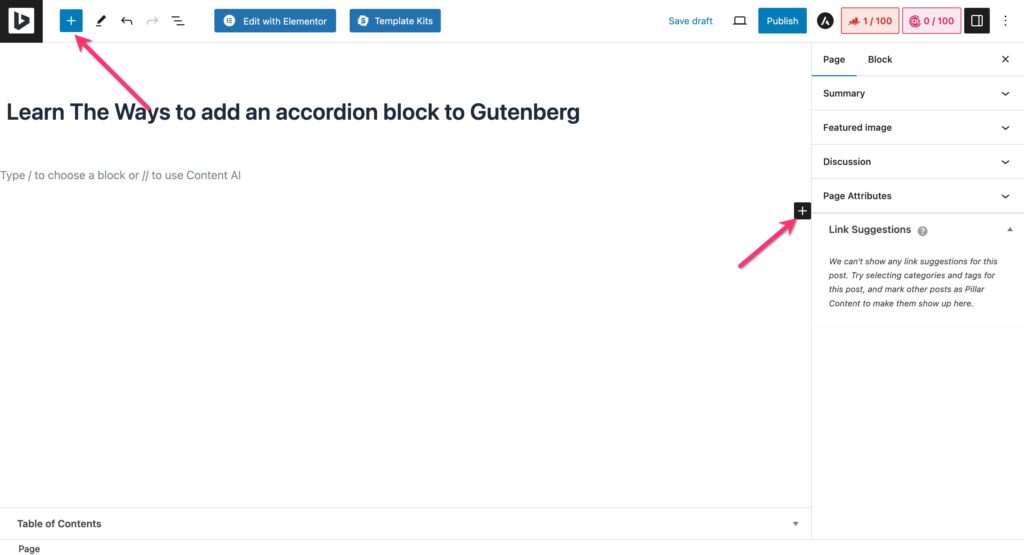Collapse the Link Suggestions section
This screenshot has height=555, width=1024.
pos(1009,230)
